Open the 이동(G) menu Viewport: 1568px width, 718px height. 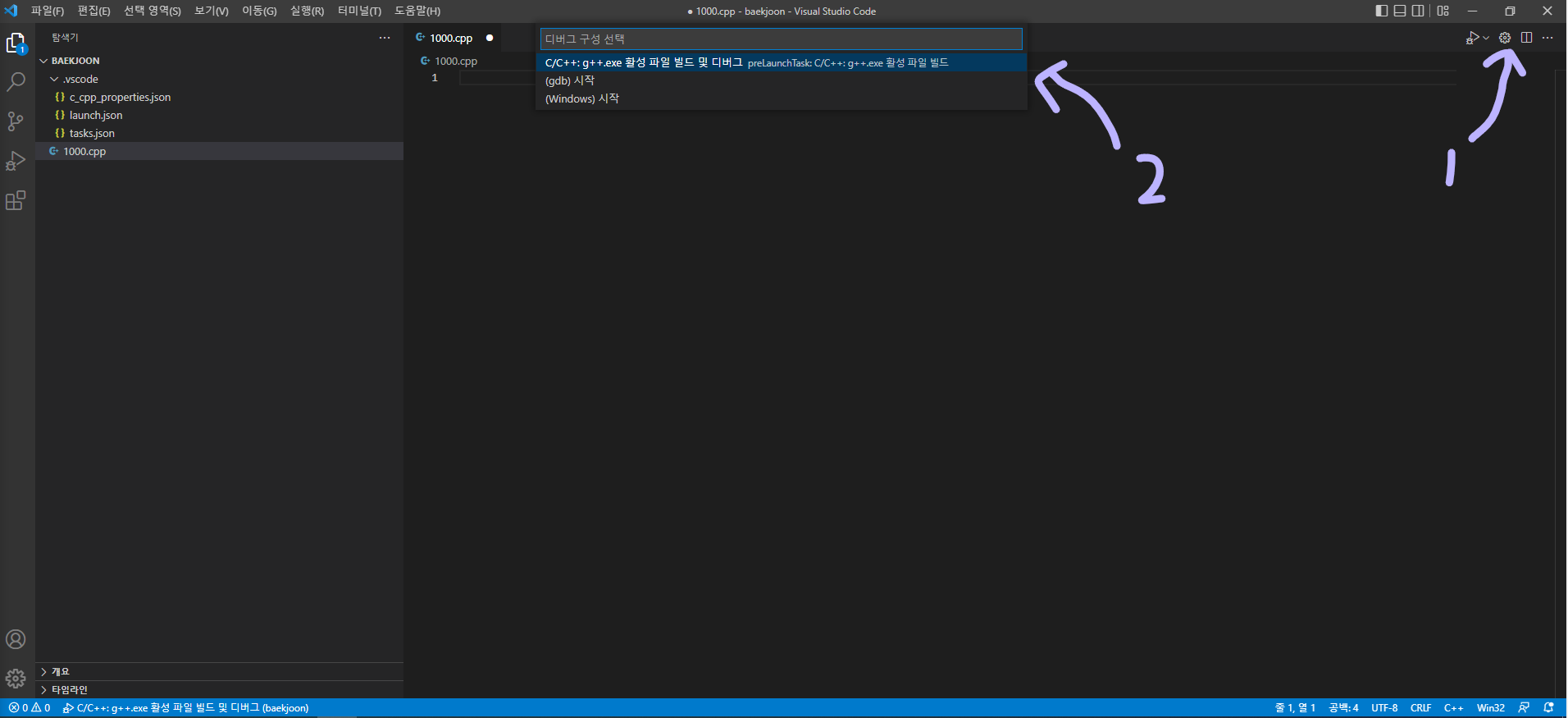(x=259, y=11)
